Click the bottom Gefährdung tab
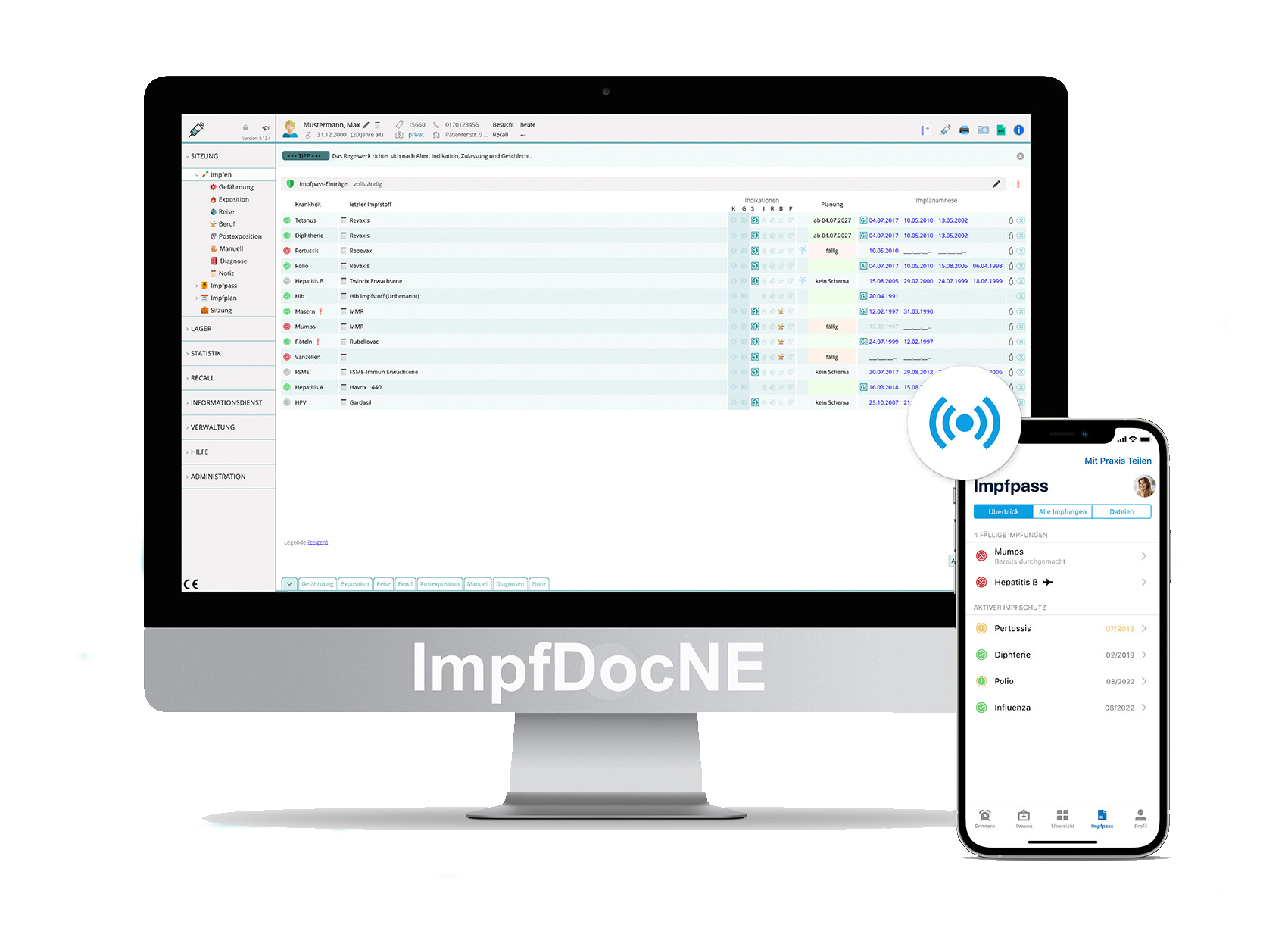Image resolution: width=1288 pixels, height=925 pixels. [317, 584]
